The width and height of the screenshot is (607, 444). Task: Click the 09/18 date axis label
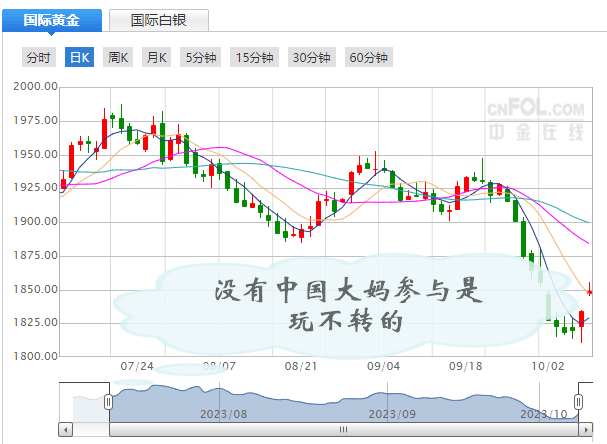tap(466, 366)
